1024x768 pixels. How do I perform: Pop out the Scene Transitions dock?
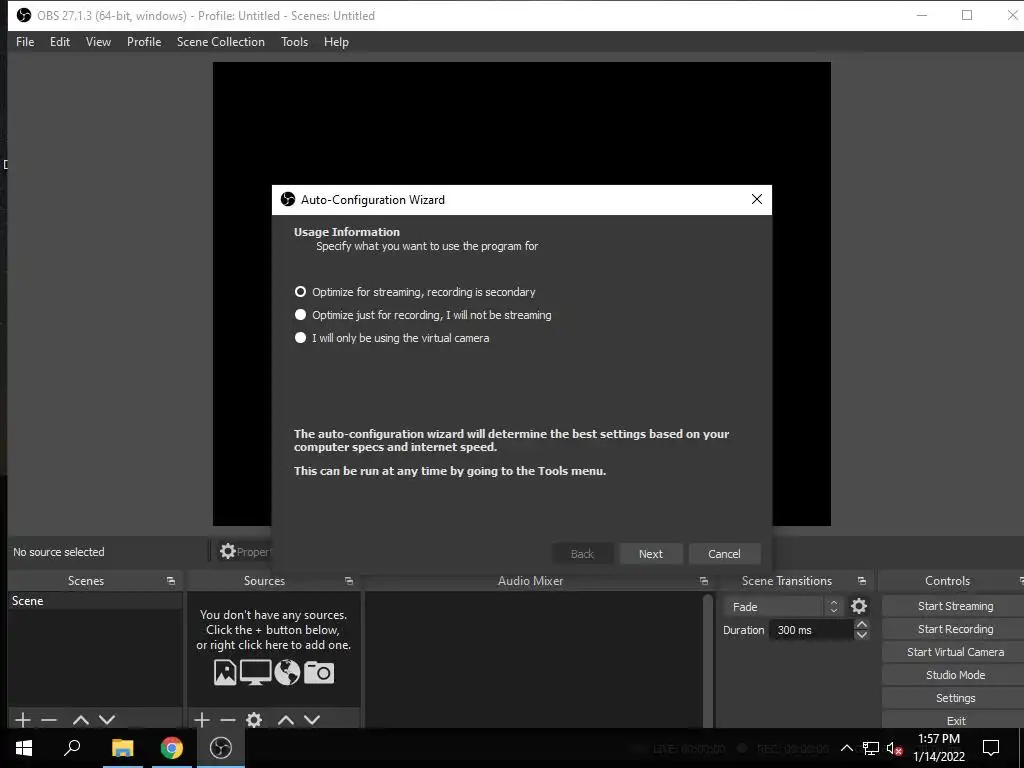pyautogui.click(x=861, y=581)
